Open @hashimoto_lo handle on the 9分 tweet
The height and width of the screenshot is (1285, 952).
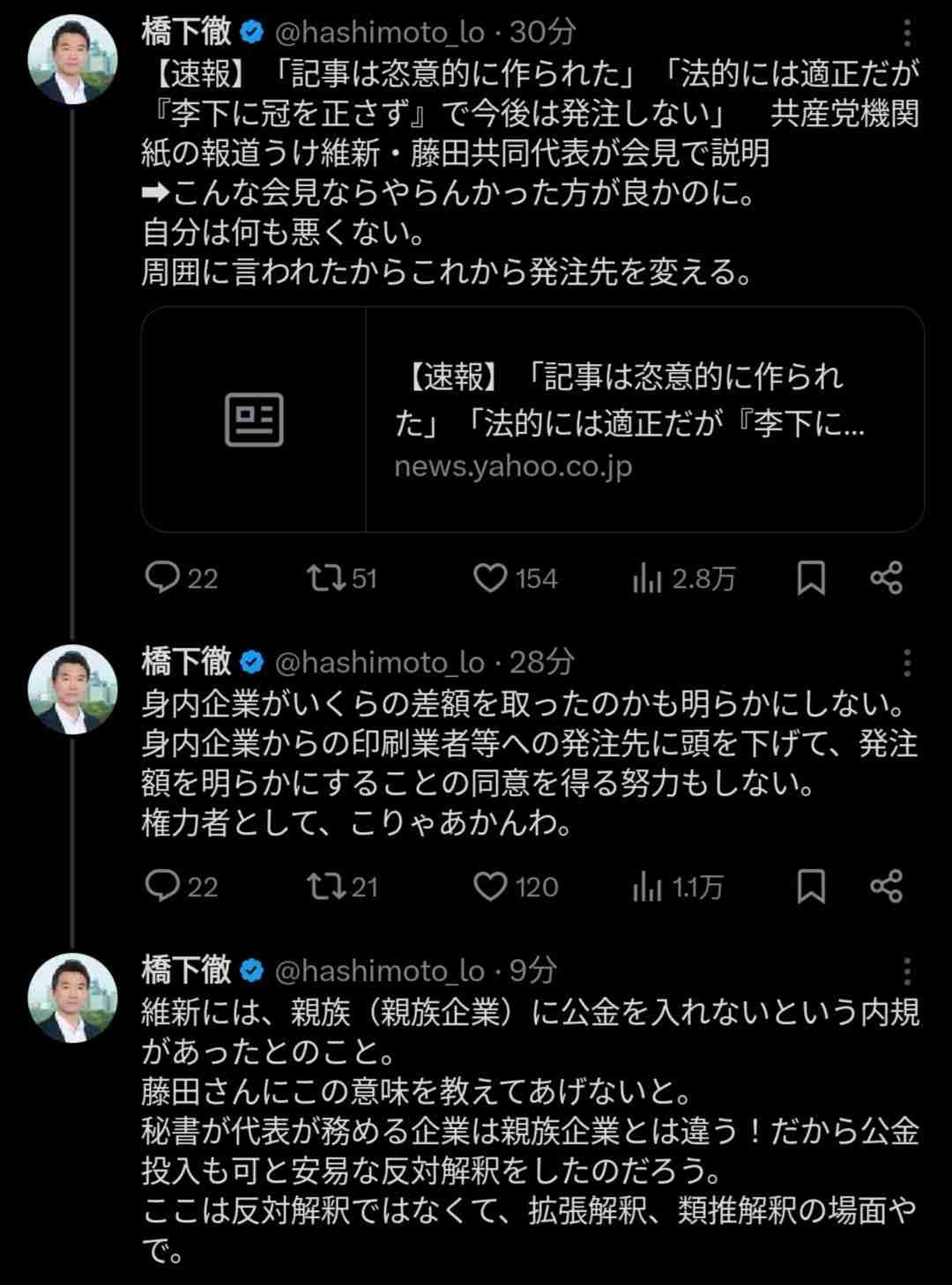point(380,971)
